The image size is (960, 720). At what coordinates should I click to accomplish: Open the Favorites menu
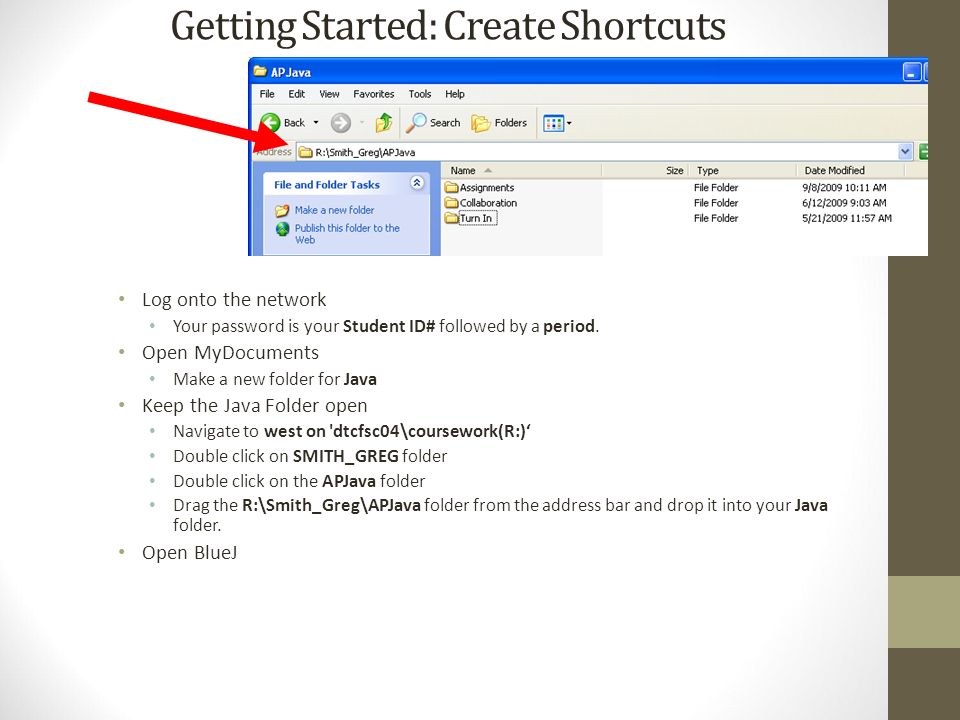[373, 94]
